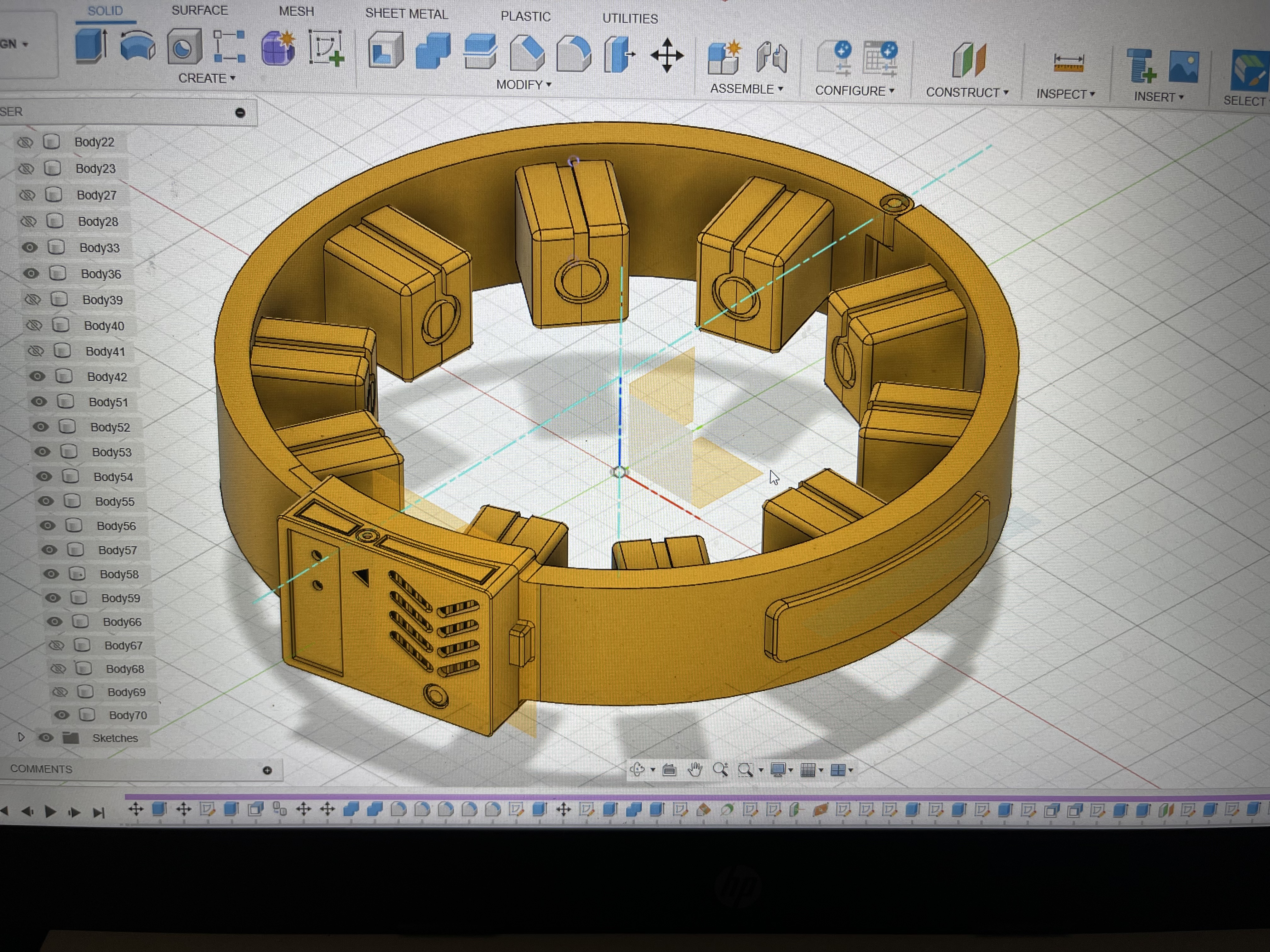
Task: Hide Body36 using its eye icon
Action: pyautogui.click(x=31, y=273)
